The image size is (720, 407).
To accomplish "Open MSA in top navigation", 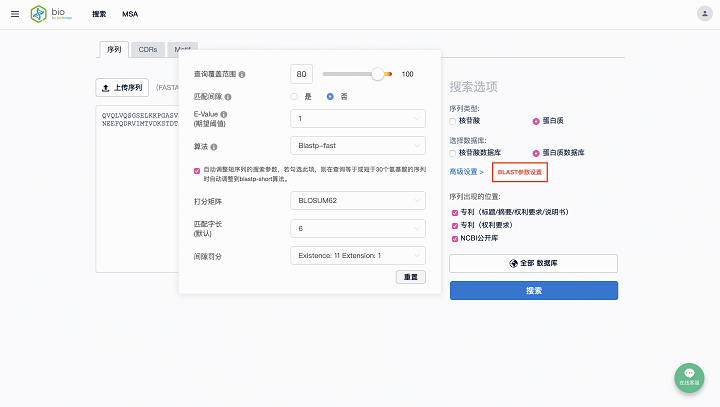I will pos(130,14).
